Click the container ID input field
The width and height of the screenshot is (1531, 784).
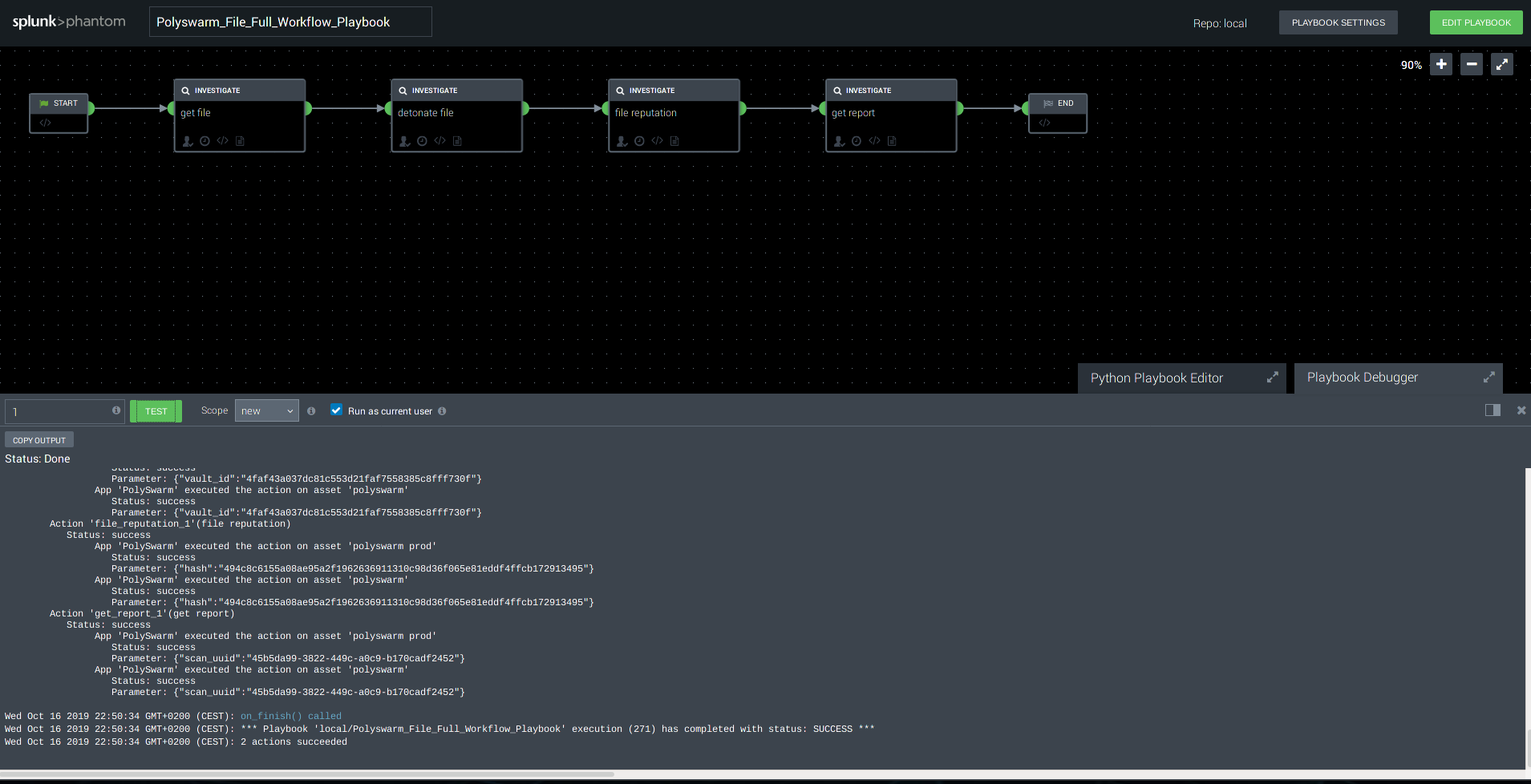click(x=64, y=411)
